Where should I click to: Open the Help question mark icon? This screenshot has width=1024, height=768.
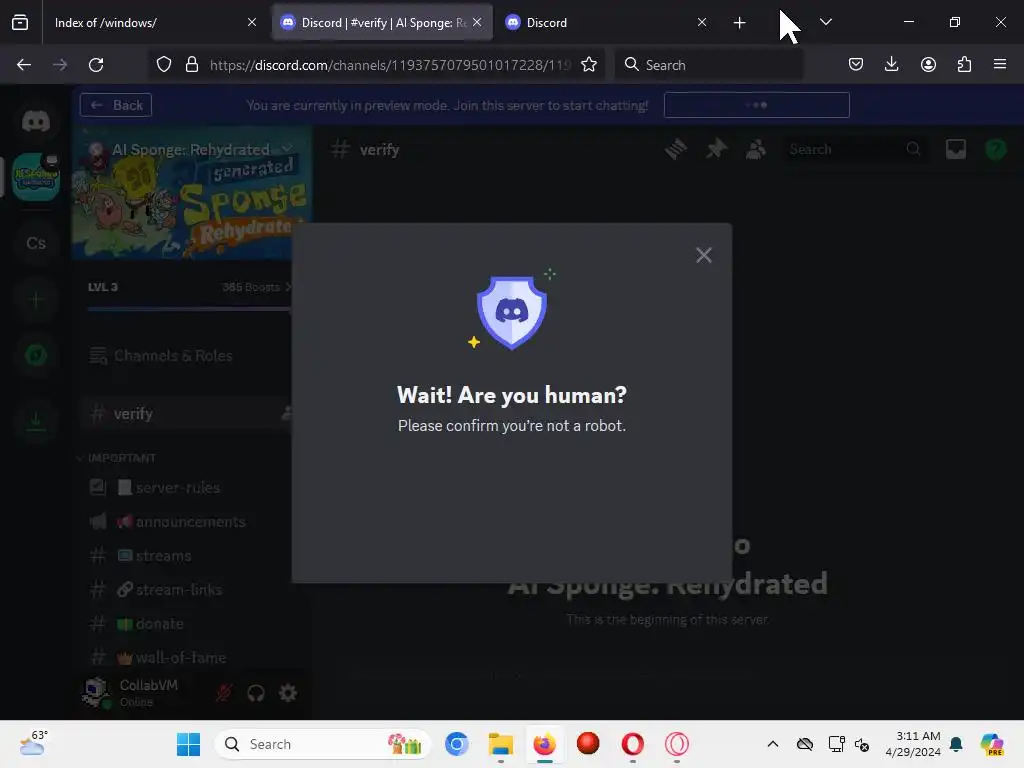pos(995,150)
